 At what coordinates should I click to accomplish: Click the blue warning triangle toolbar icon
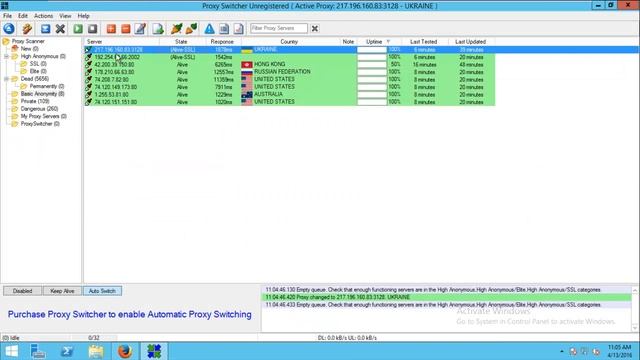[209, 29]
